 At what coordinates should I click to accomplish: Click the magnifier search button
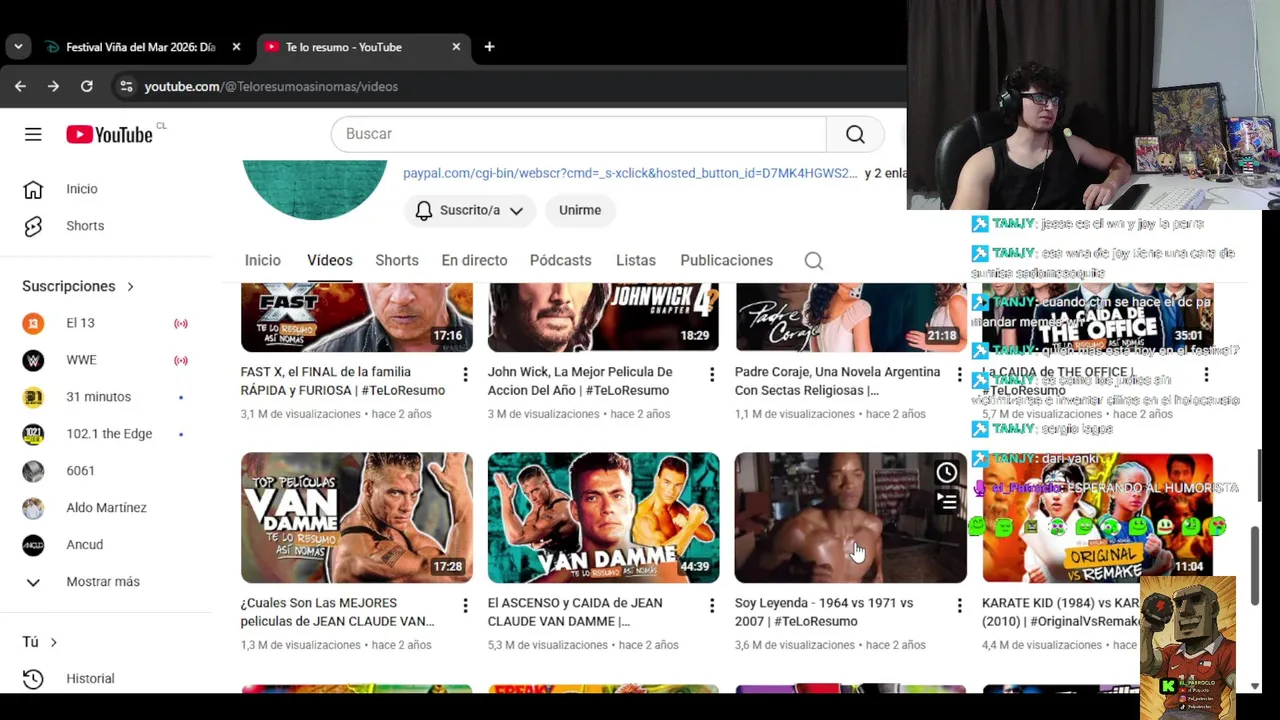(x=855, y=134)
